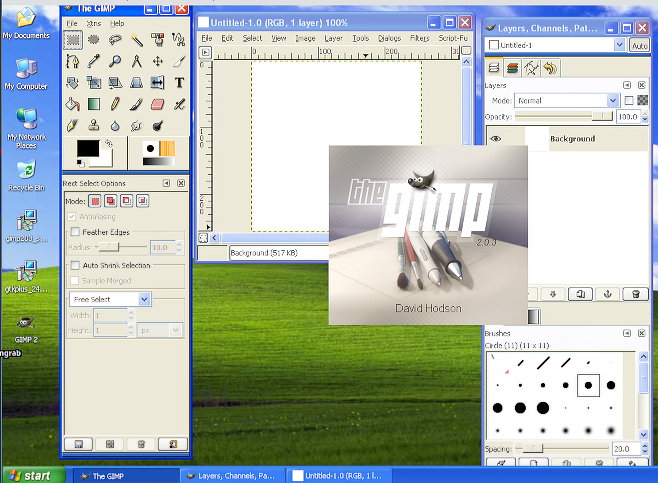This screenshot has height=483, width=658.
Task: Enable the Feather Edges checkbox
Action: click(x=75, y=232)
